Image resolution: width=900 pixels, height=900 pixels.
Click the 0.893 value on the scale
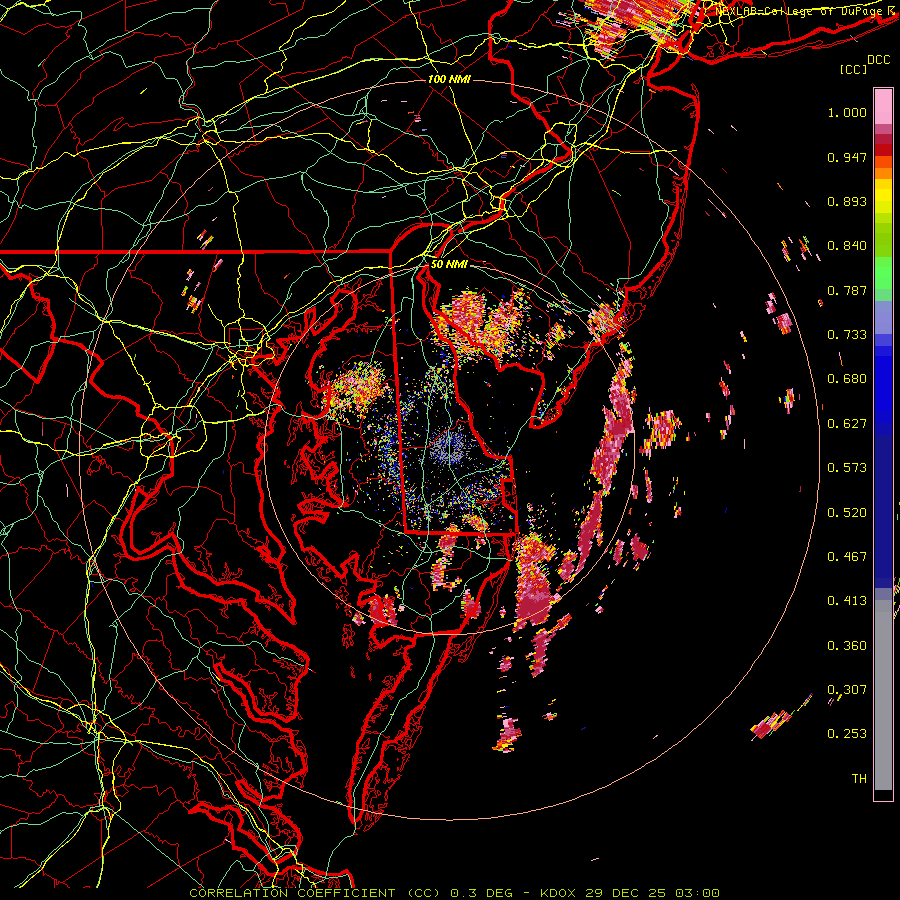847,201
